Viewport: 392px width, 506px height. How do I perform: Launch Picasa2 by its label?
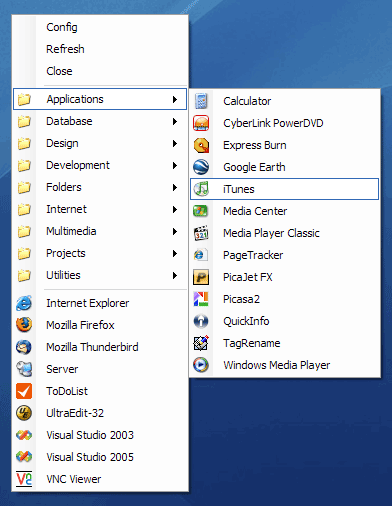(x=241, y=299)
